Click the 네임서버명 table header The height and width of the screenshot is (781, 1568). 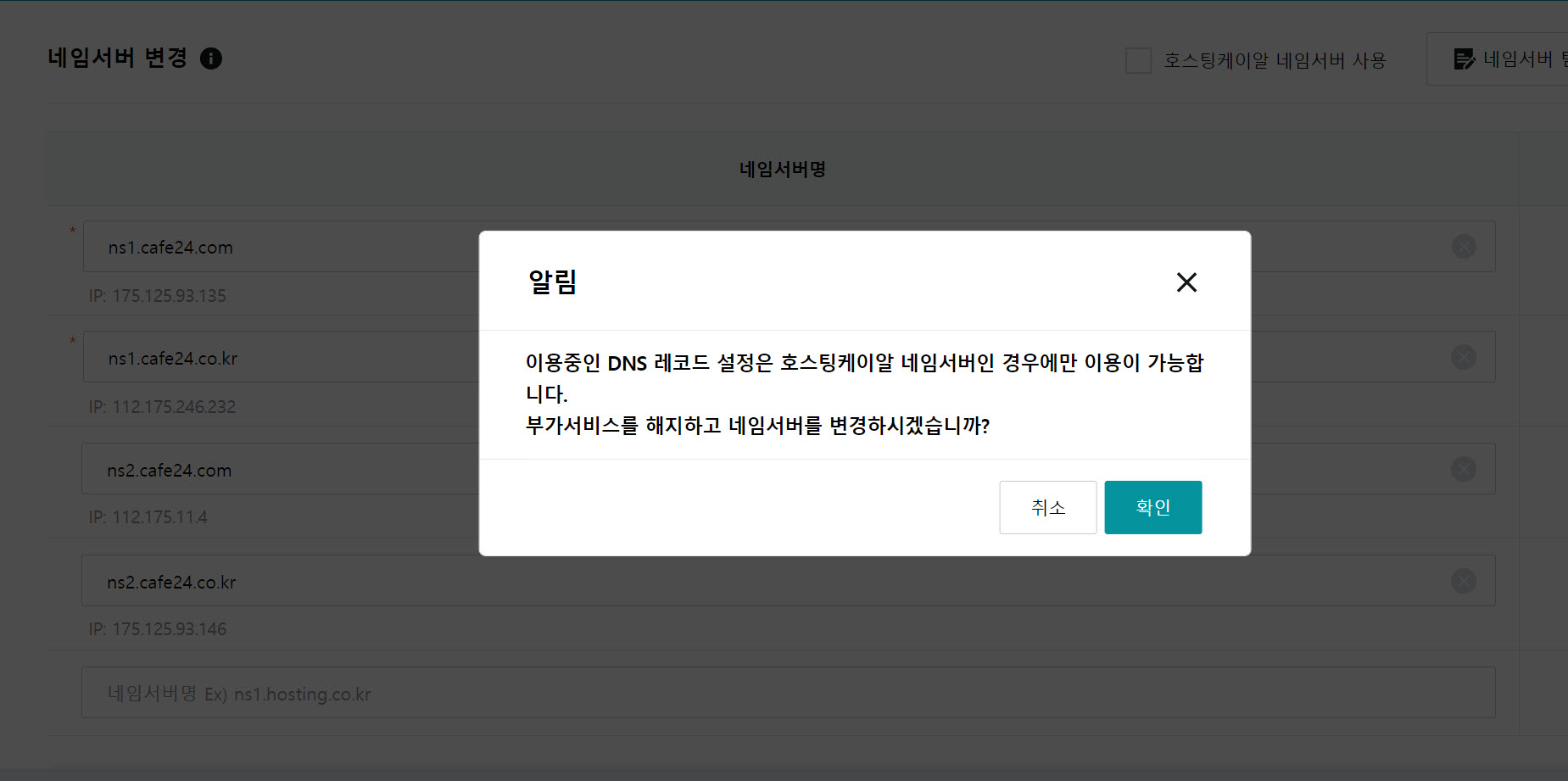pos(782,169)
